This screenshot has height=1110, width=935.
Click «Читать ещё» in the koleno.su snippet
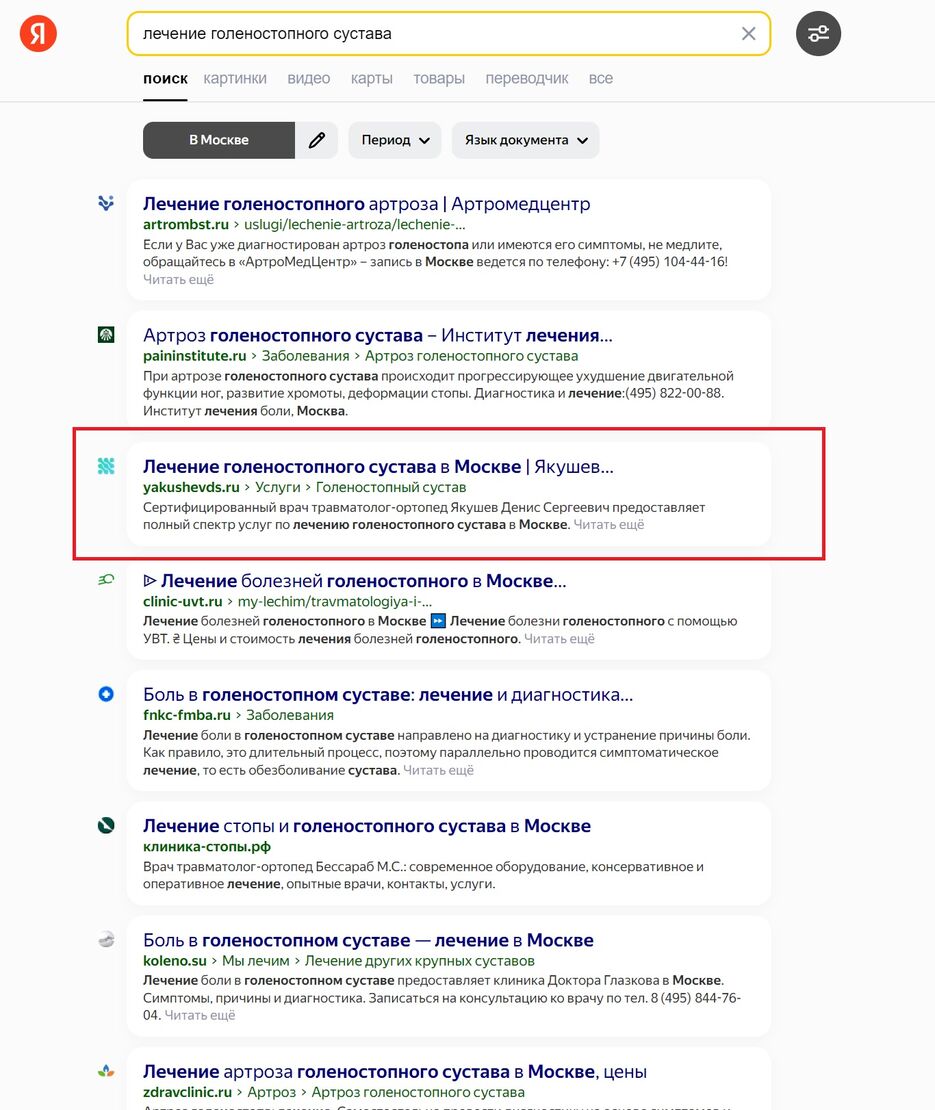point(200,1015)
